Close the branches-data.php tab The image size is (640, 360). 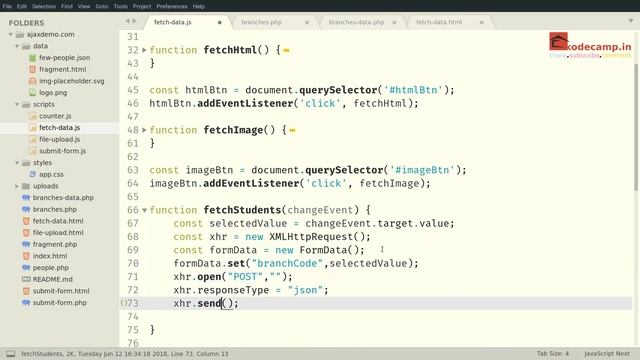394,22
